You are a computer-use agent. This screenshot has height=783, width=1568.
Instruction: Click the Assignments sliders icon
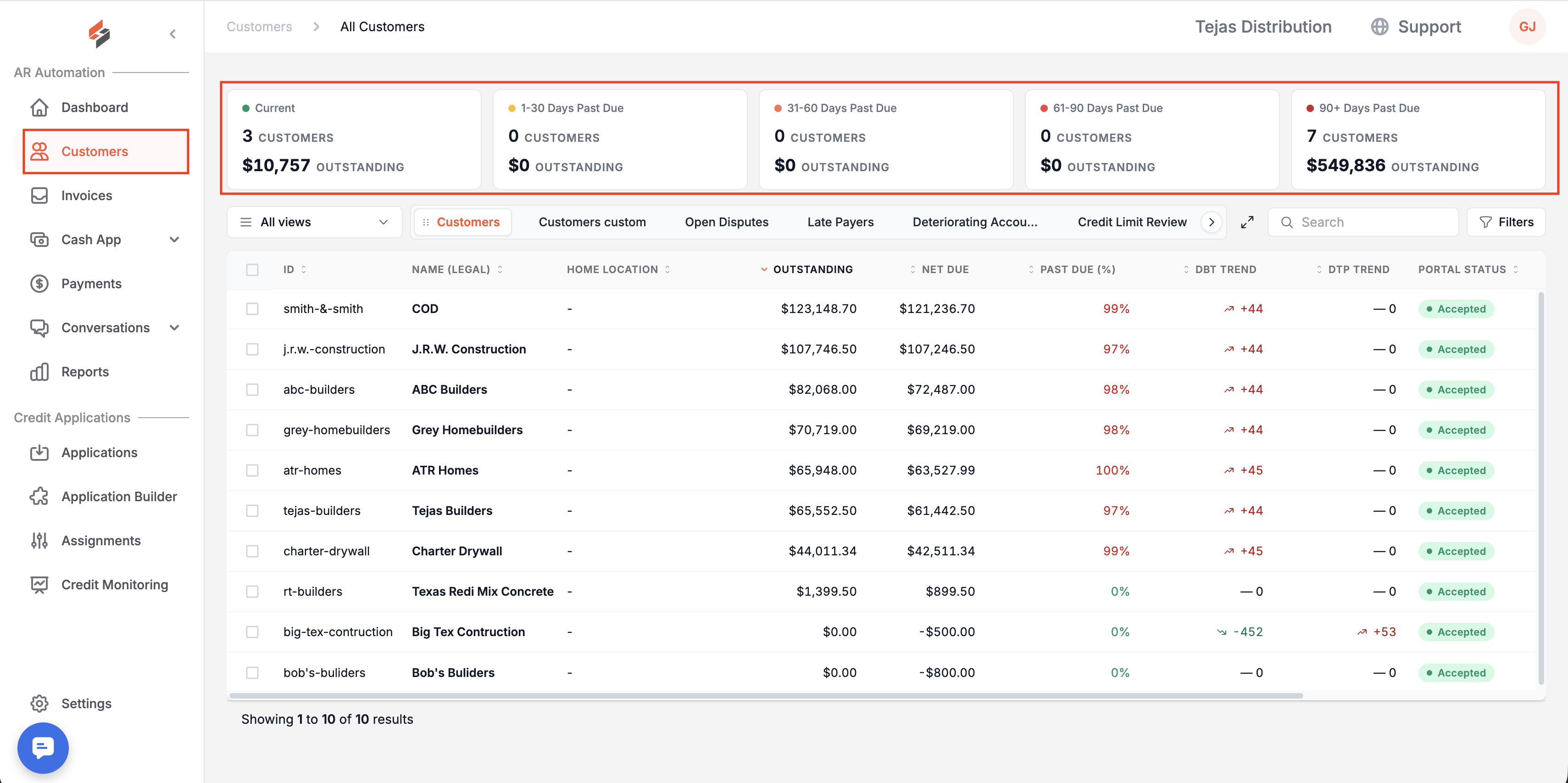(39, 541)
